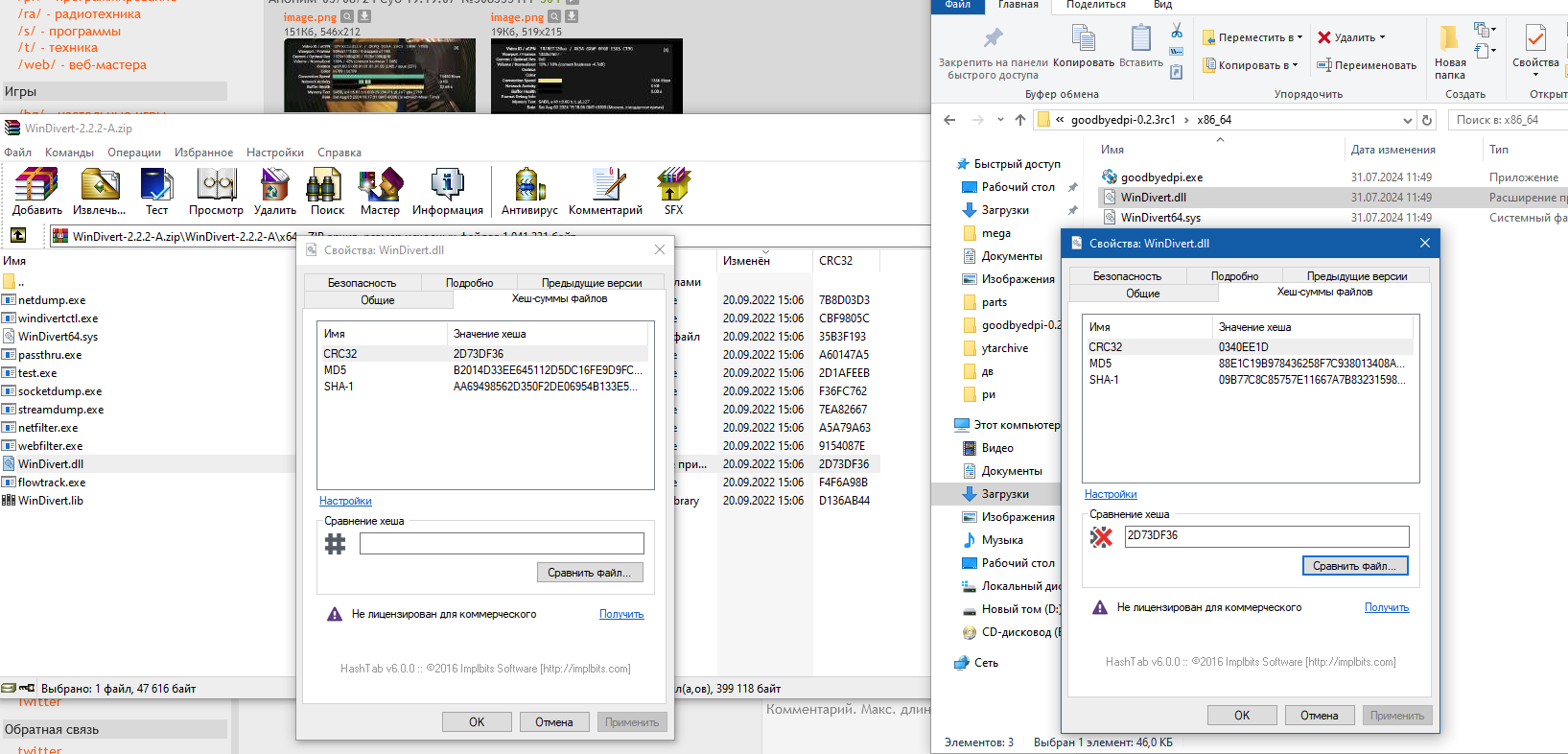Create a Новая папка in Explorer
Viewport: 1568px width, 754px height.
[x=1450, y=52]
